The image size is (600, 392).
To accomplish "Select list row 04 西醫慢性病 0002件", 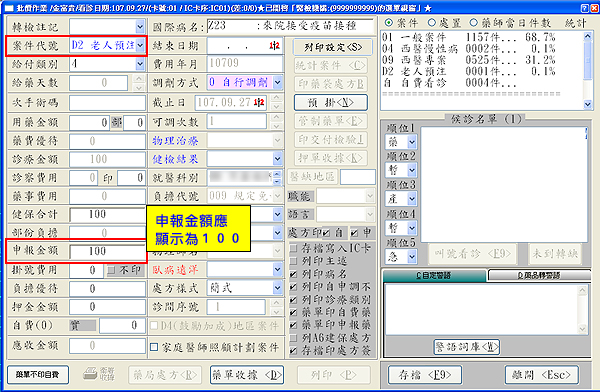I will pos(469,49).
